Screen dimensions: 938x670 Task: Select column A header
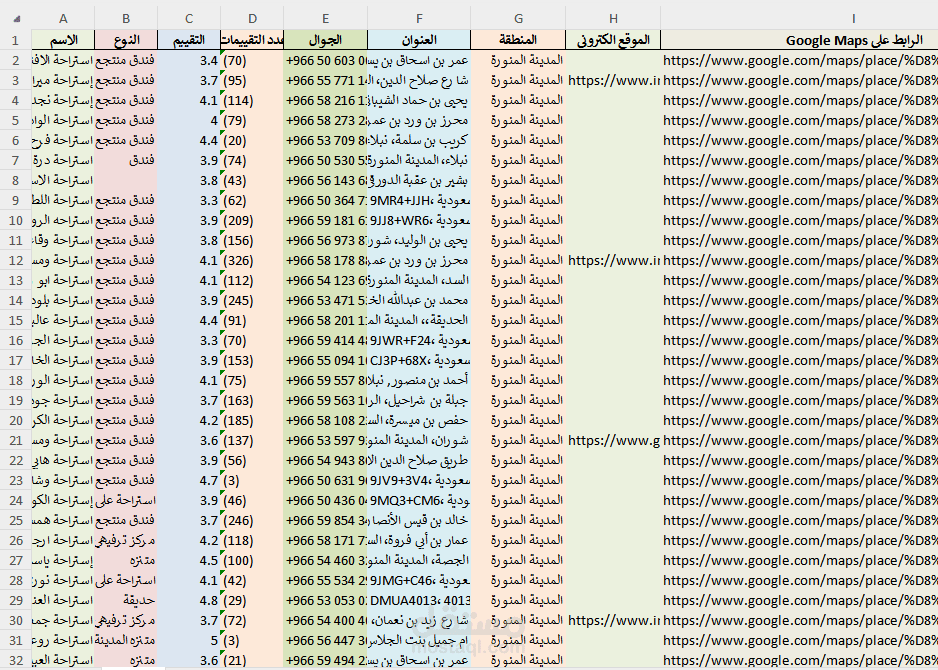63,19
